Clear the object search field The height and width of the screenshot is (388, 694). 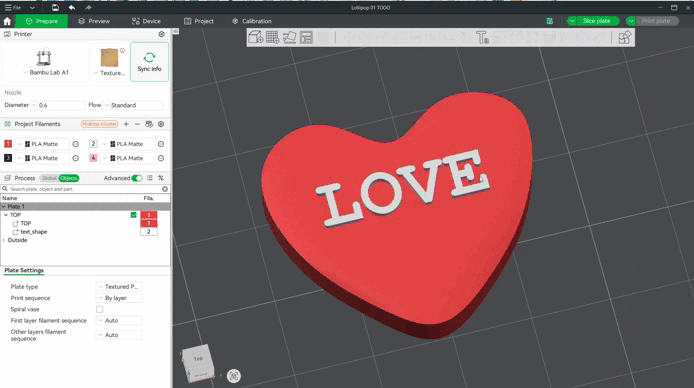(x=165, y=189)
